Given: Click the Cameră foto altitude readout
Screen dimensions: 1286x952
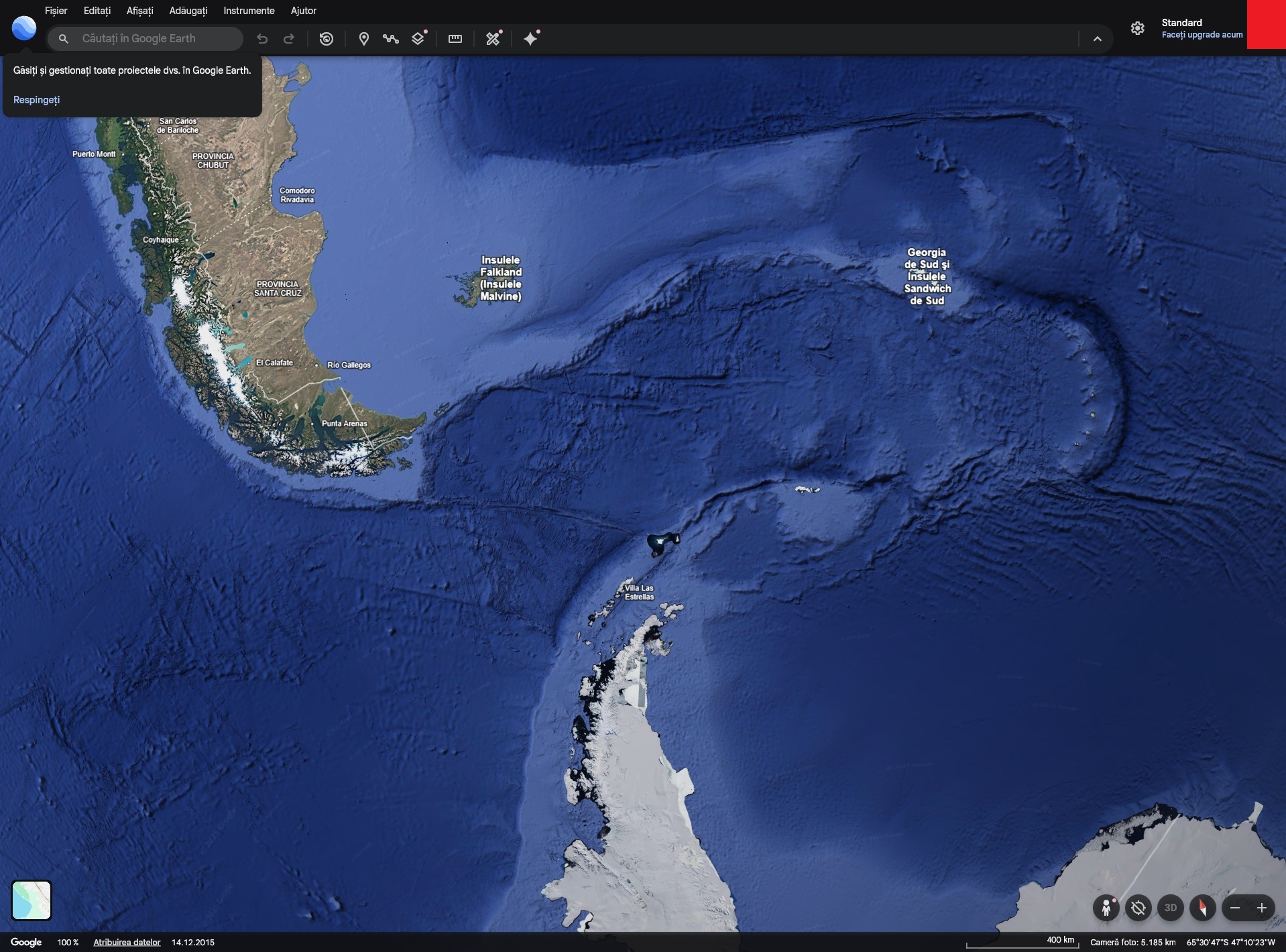Looking at the screenshot, I should point(1133,942).
